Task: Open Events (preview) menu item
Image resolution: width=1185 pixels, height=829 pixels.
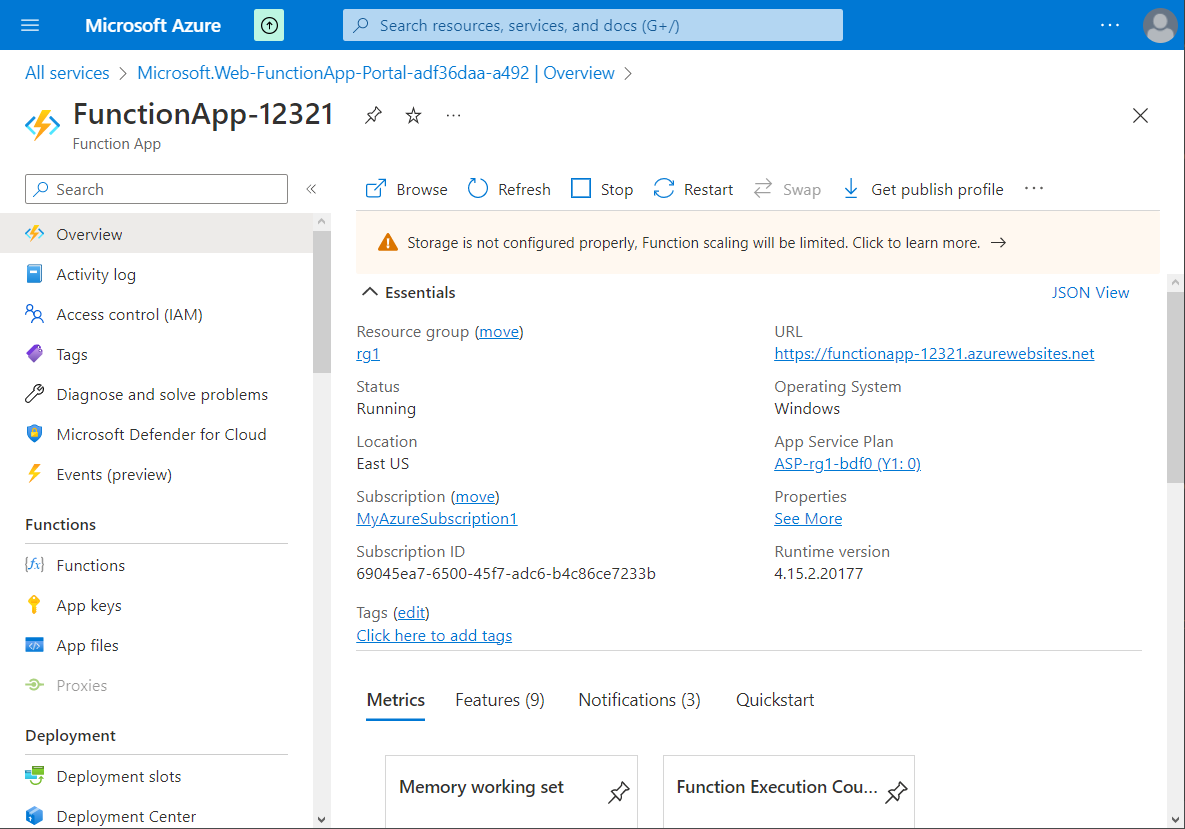Action: 156,475
